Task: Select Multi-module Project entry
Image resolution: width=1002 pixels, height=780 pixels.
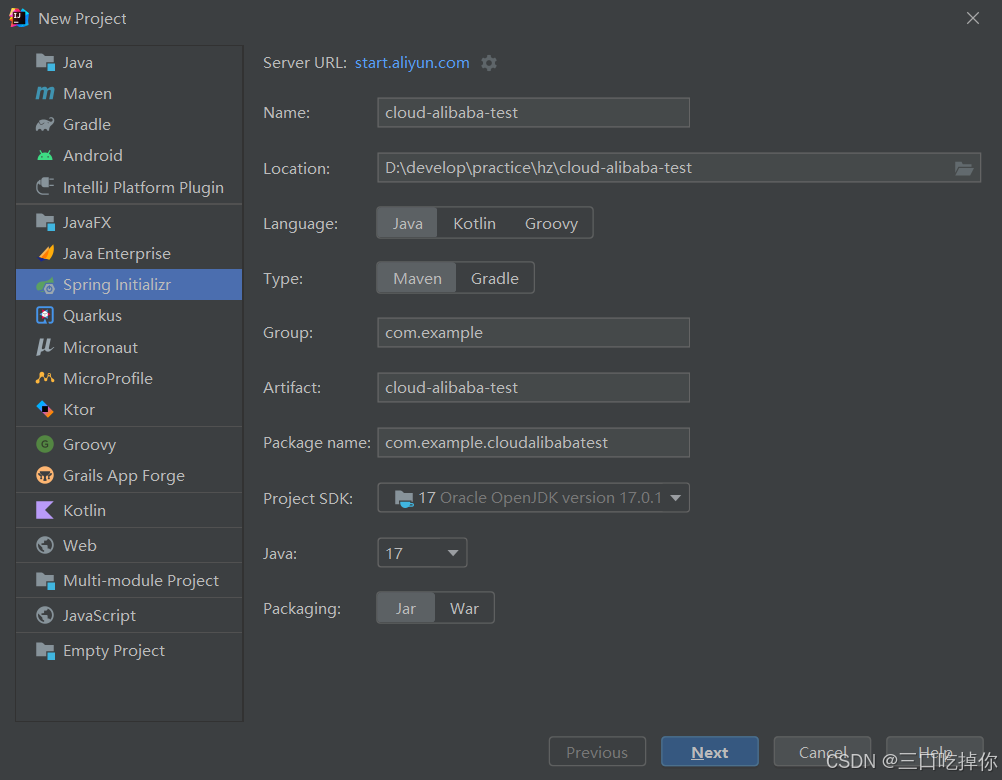Action: tap(129, 580)
